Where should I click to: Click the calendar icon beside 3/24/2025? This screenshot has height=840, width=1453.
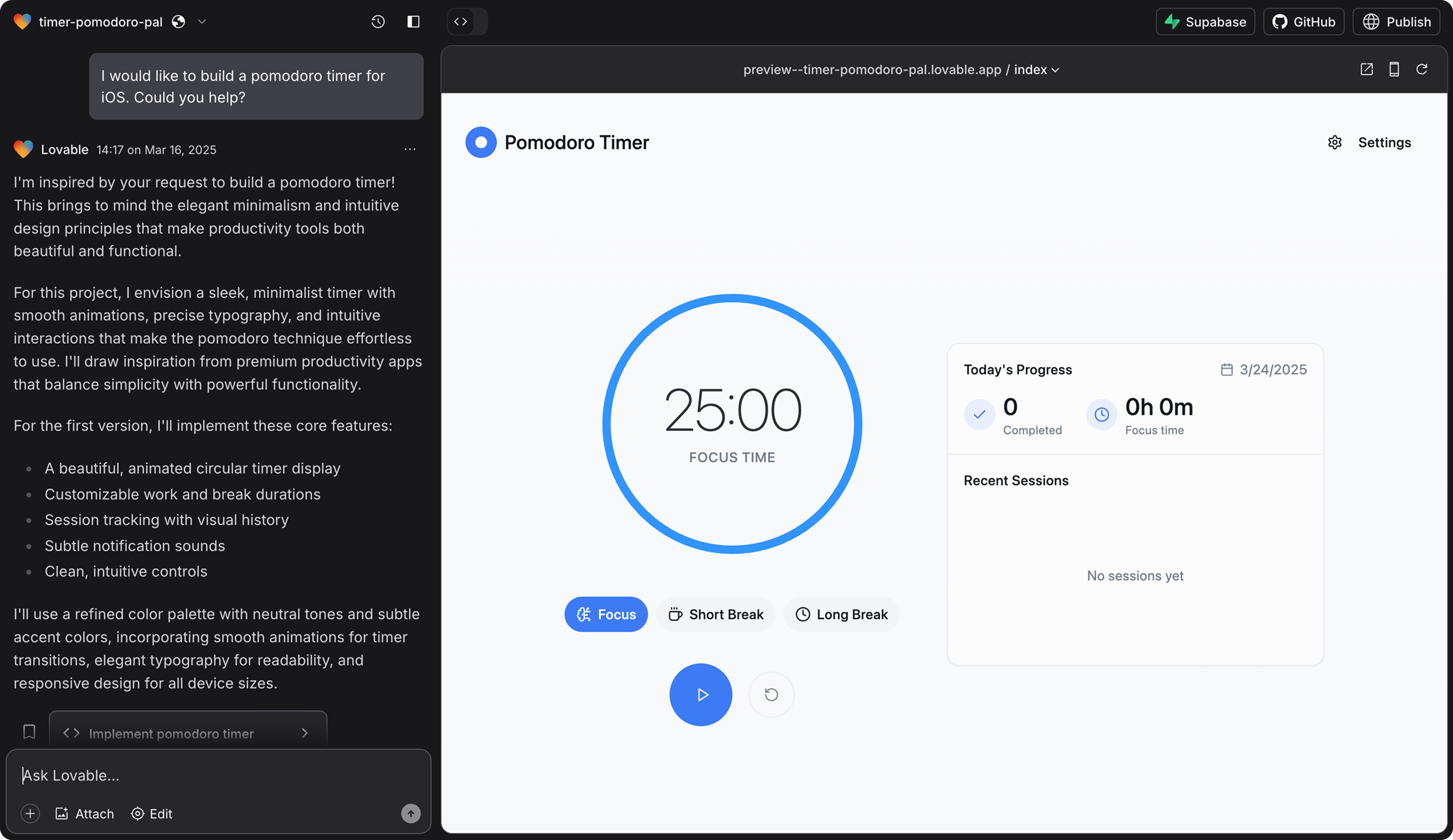[1226, 370]
